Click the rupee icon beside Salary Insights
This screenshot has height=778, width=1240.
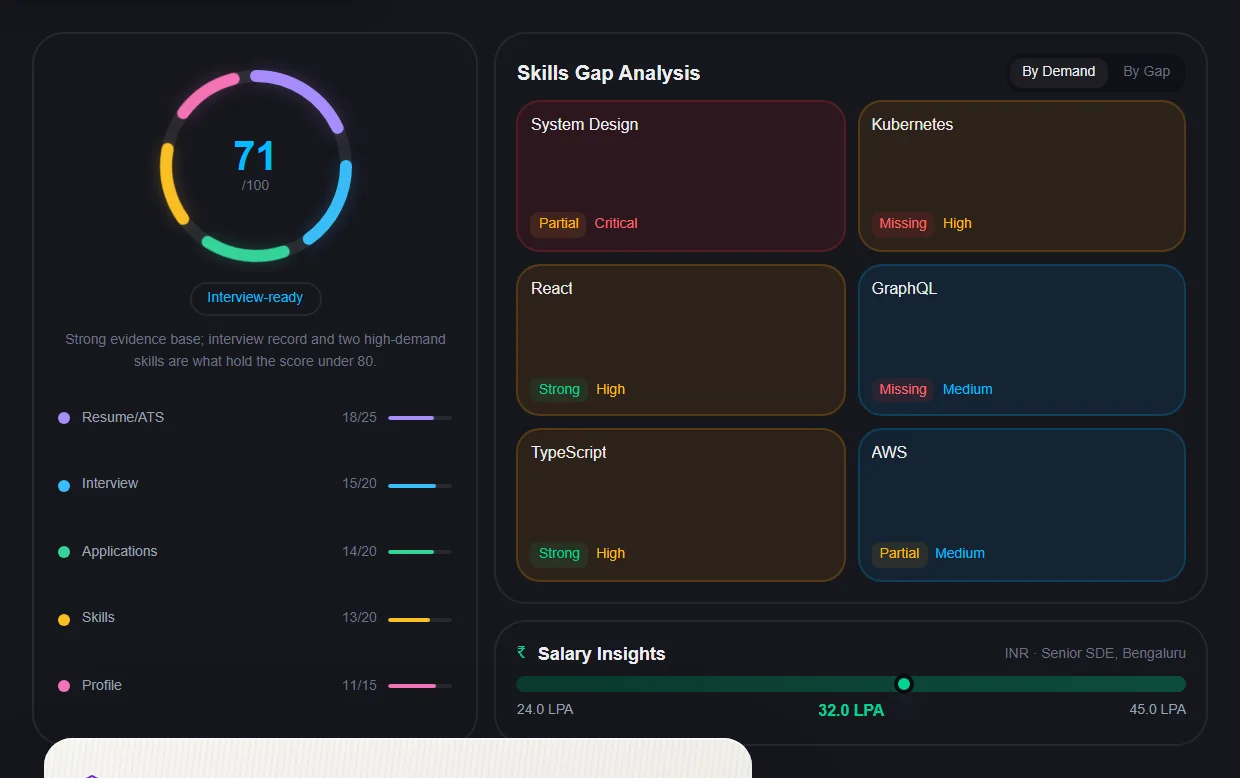[x=521, y=652]
